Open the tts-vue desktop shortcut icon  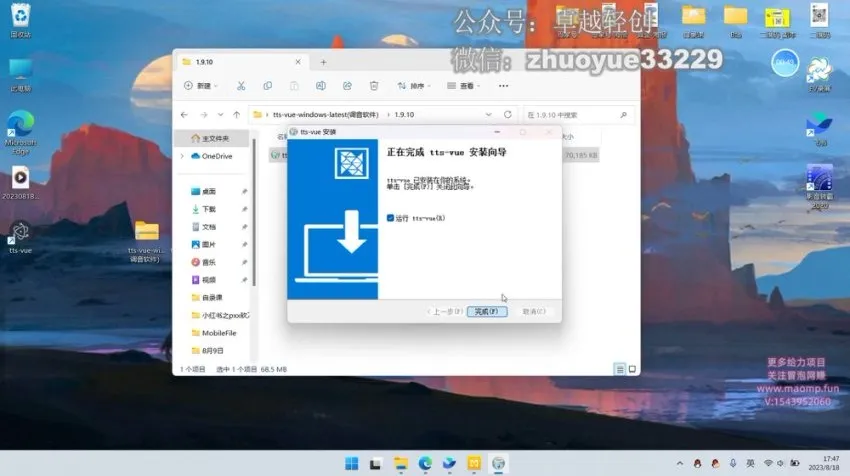20,234
